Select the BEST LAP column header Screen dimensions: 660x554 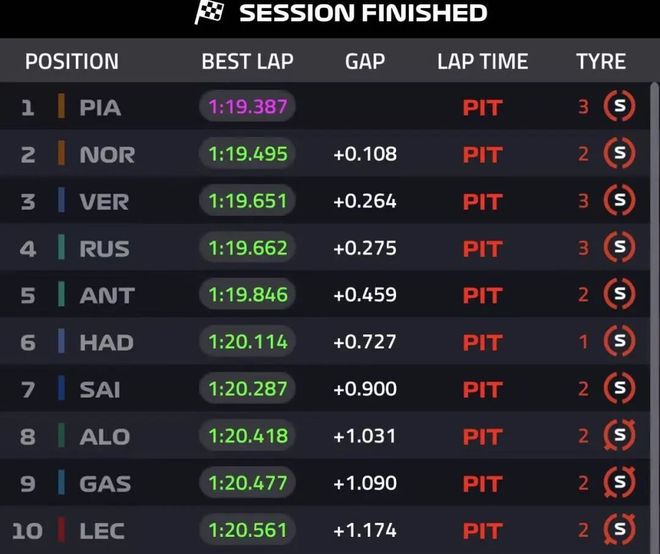tap(247, 61)
